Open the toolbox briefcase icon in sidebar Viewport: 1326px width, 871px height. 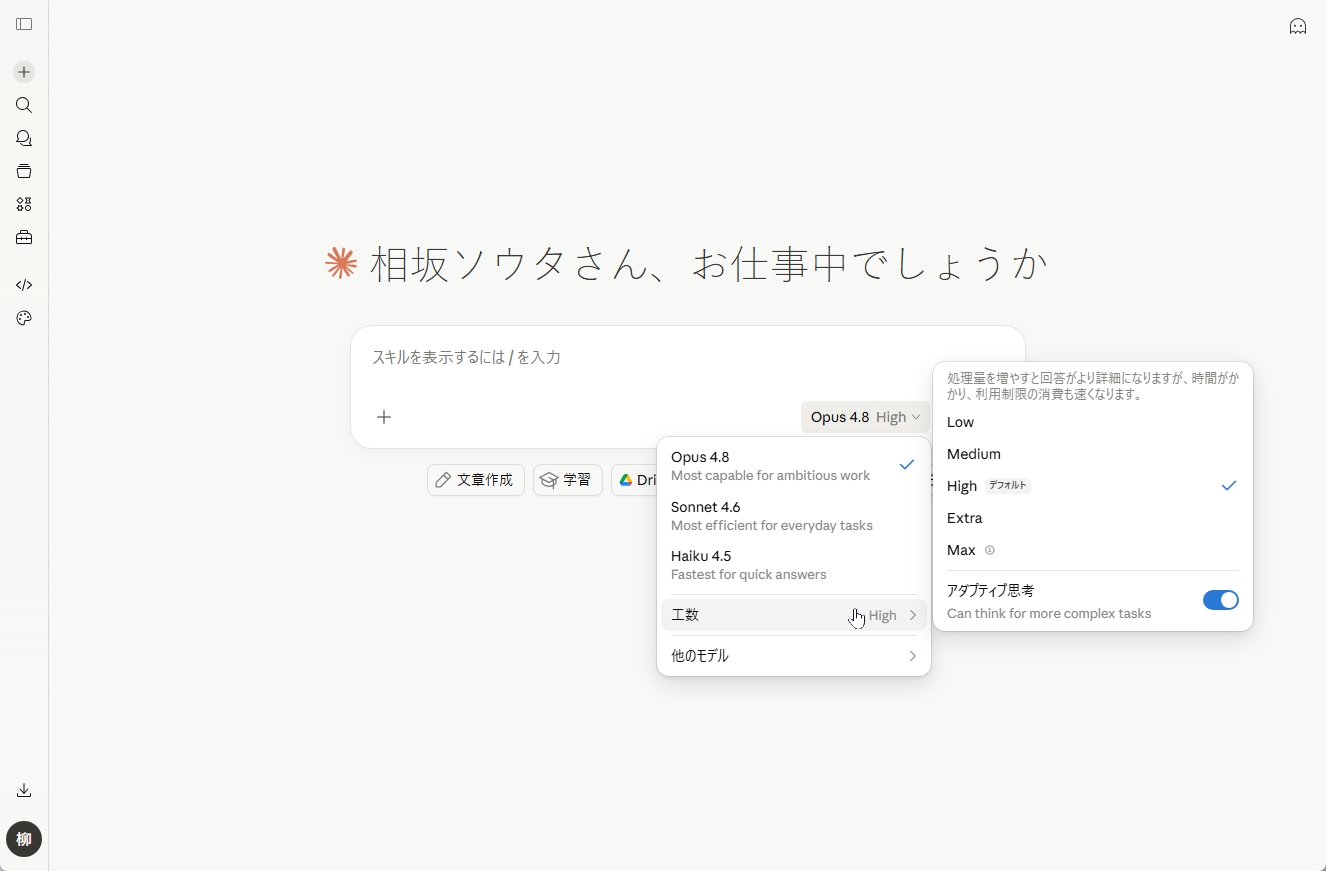[x=24, y=237]
